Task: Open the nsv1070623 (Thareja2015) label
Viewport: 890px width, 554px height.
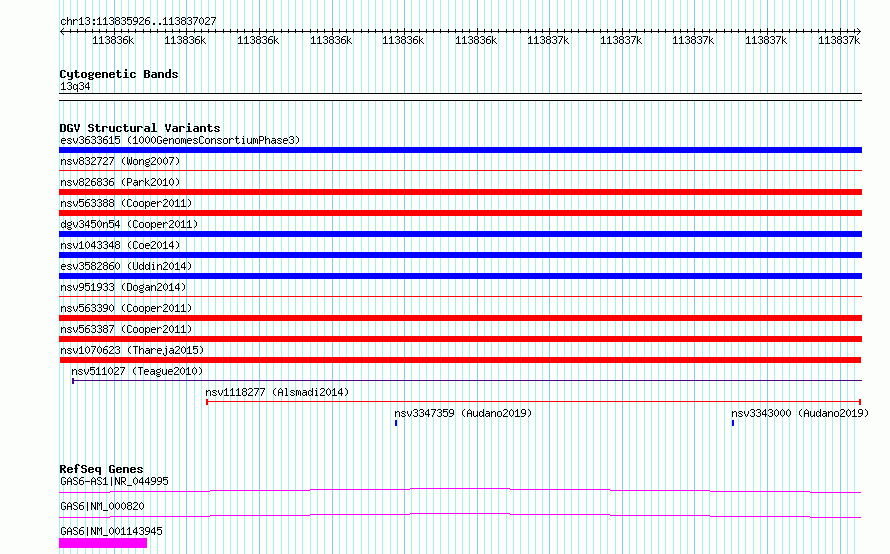Action: [132, 350]
